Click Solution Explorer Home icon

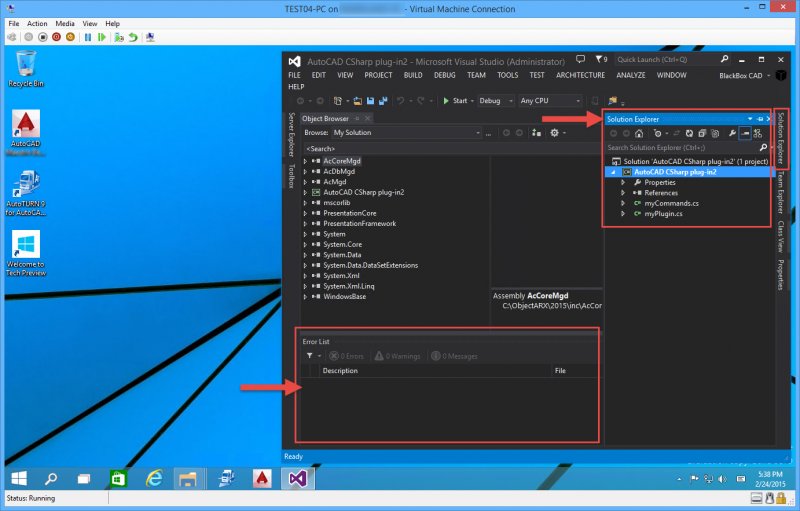pyautogui.click(x=639, y=134)
